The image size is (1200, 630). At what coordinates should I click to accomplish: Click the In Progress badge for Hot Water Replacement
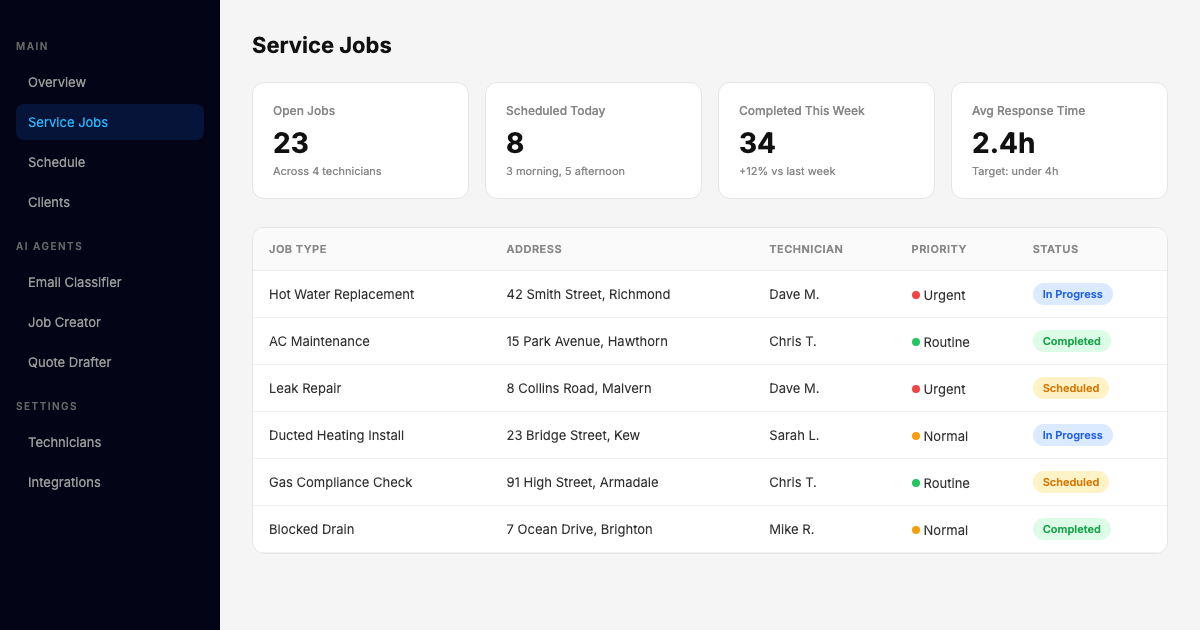(1072, 294)
